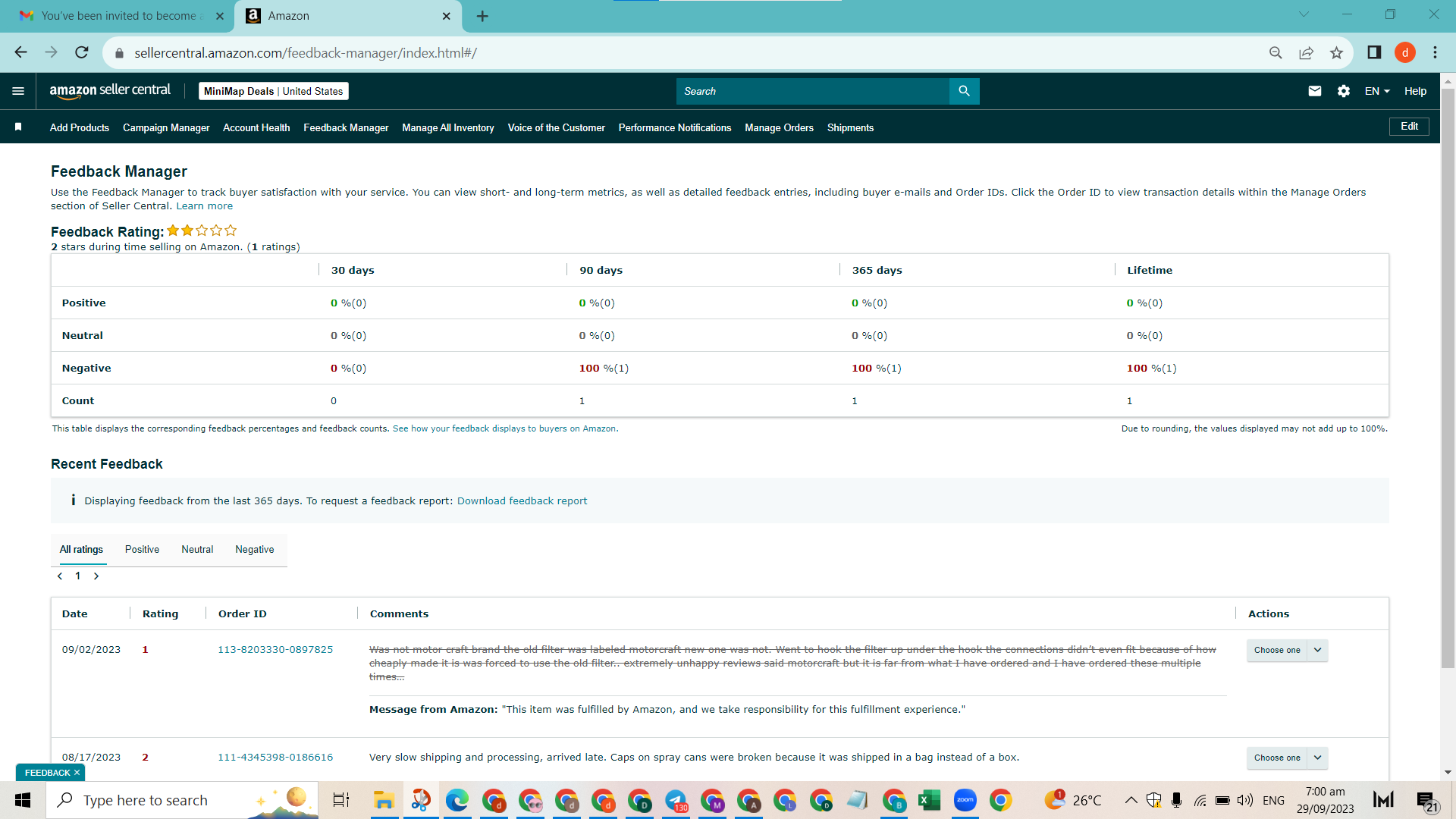Open Telegram from taskbar
The width and height of the screenshot is (1456, 819).
[676, 800]
